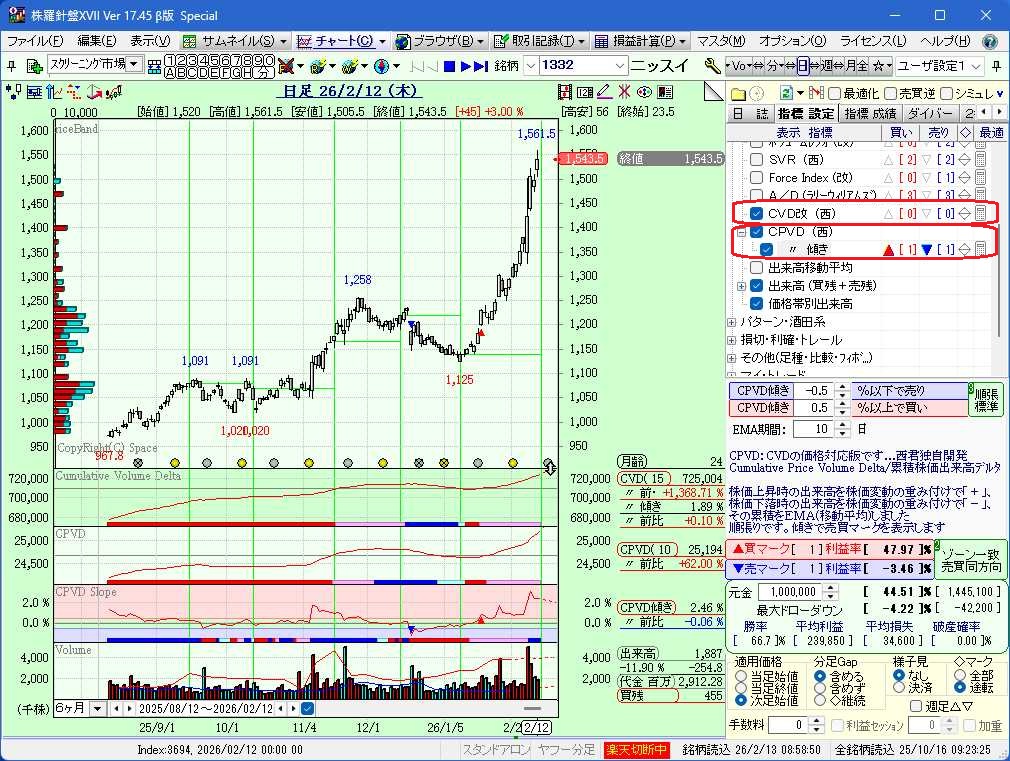Click the ゾーン一致 売買同方向 button
Viewport: 1010px width, 761px height.
click(x=969, y=559)
